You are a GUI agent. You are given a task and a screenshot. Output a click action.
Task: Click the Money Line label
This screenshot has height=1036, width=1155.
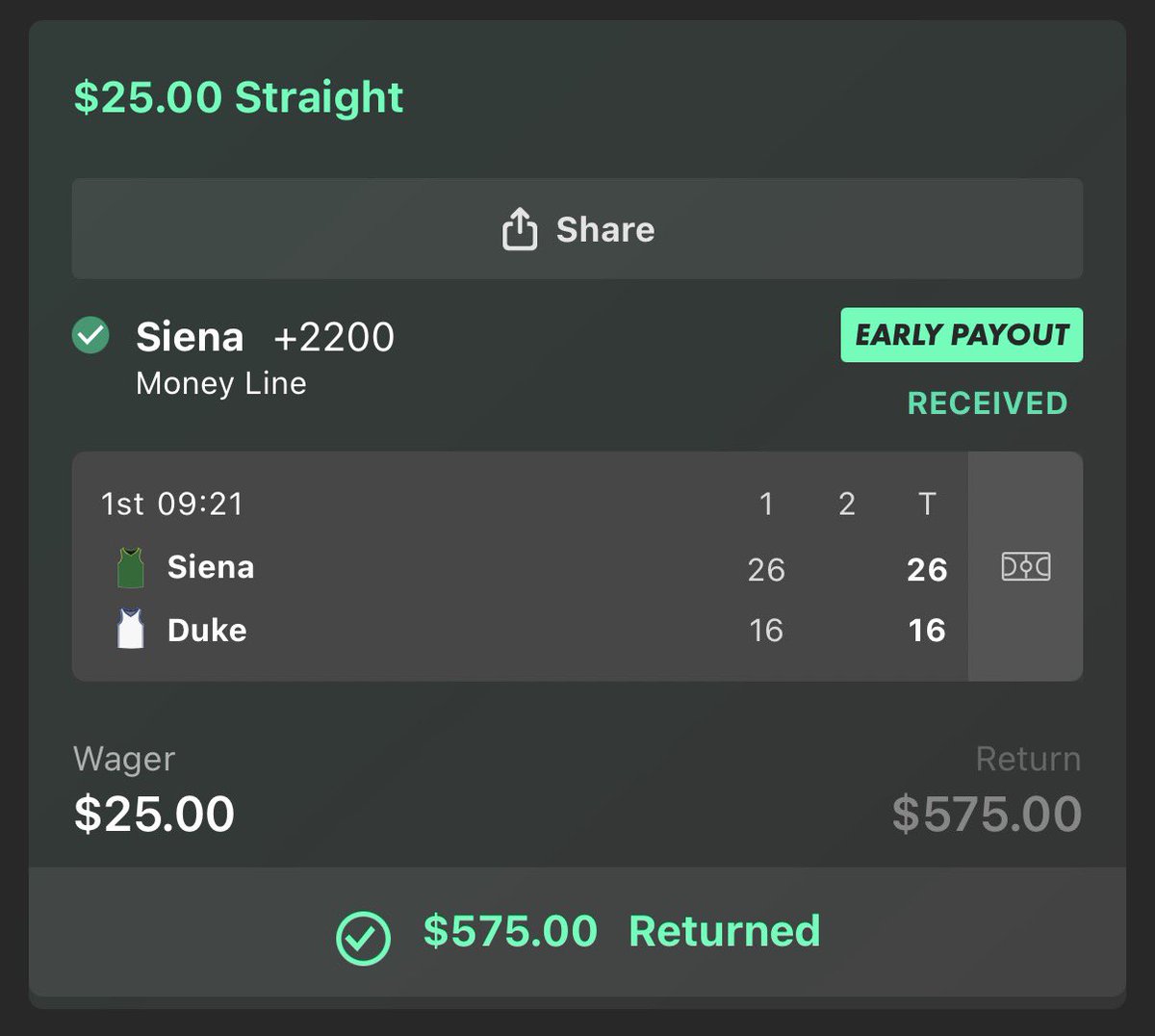click(x=221, y=383)
